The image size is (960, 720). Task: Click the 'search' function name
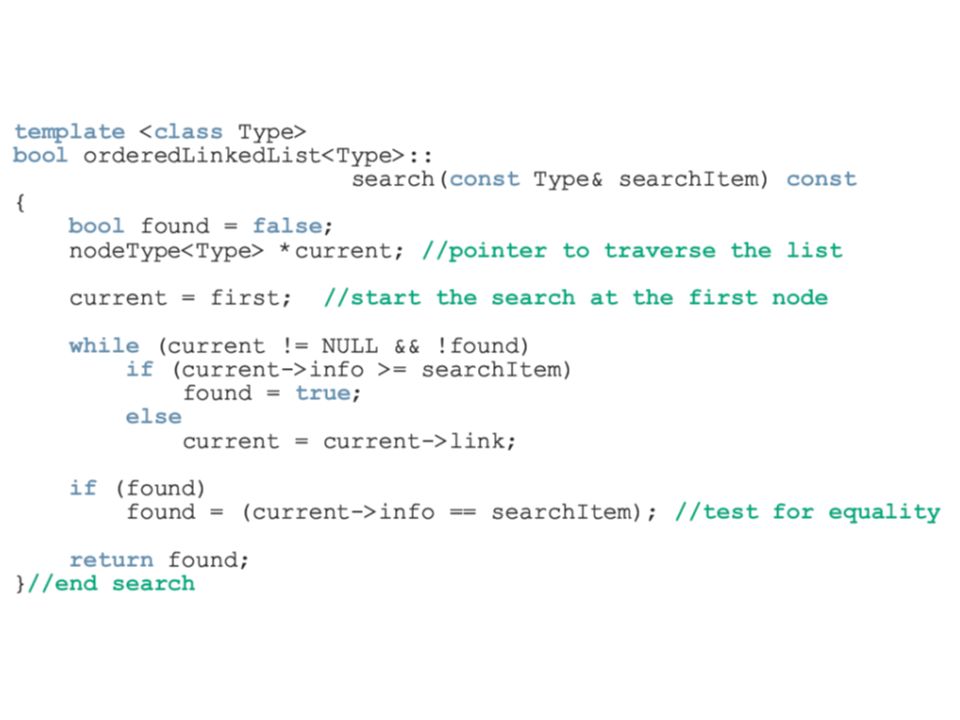point(392,179)
